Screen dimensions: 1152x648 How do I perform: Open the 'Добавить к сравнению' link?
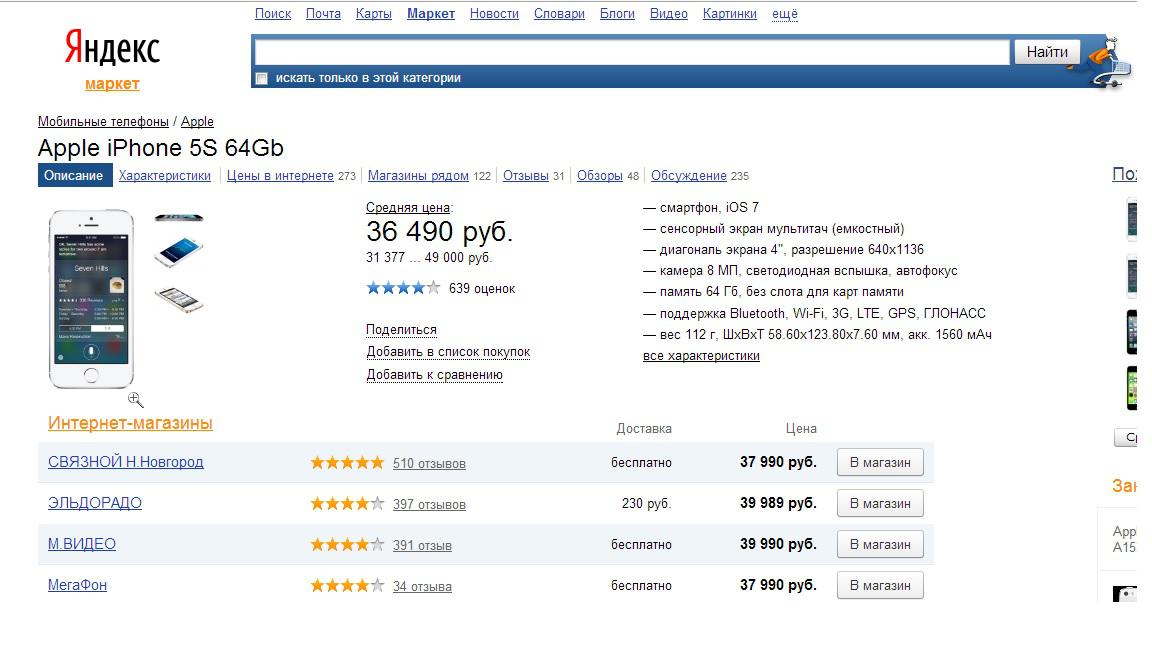pyautogui.click(x=434, y=375)
